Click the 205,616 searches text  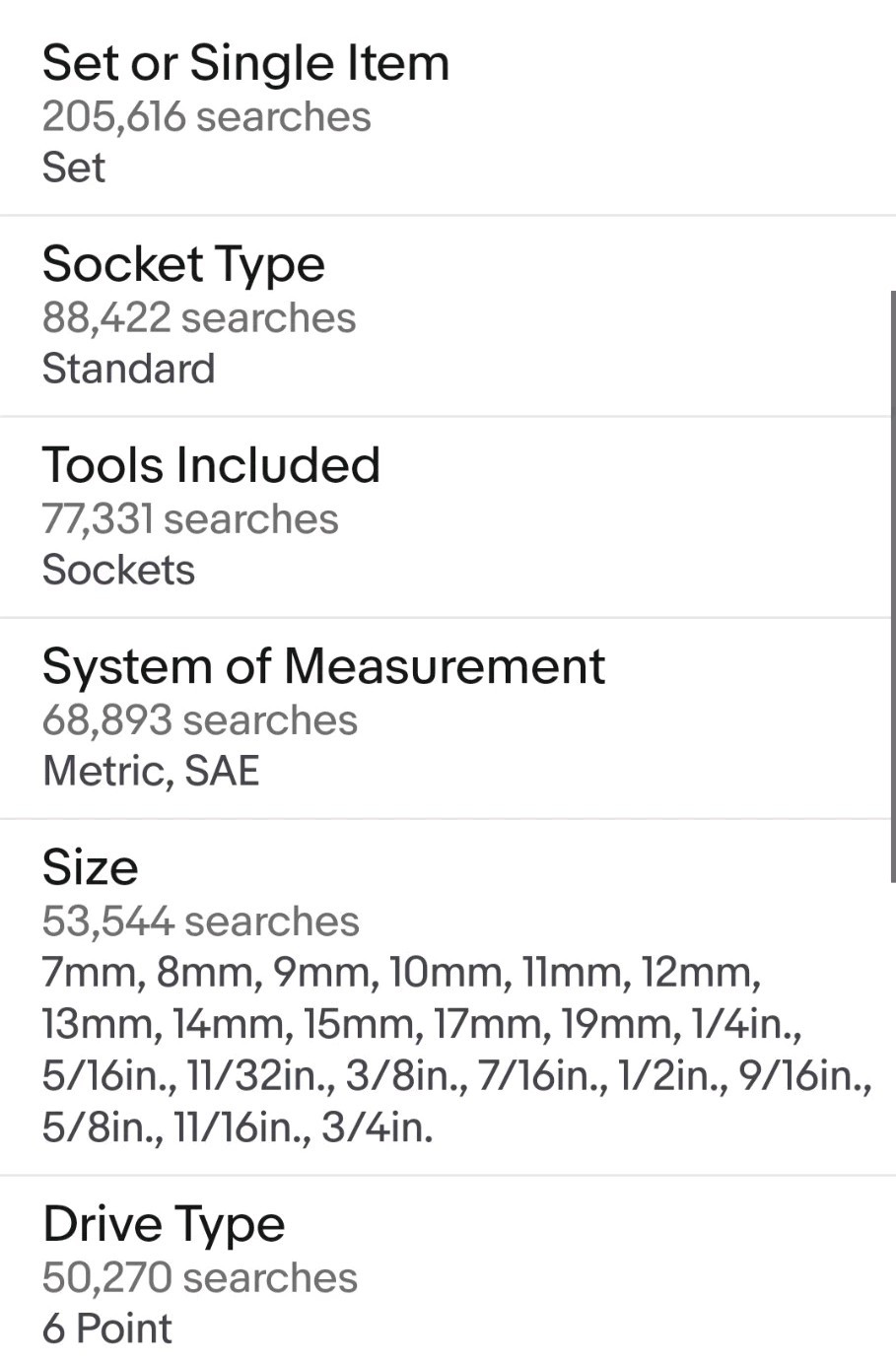point(207,116)
